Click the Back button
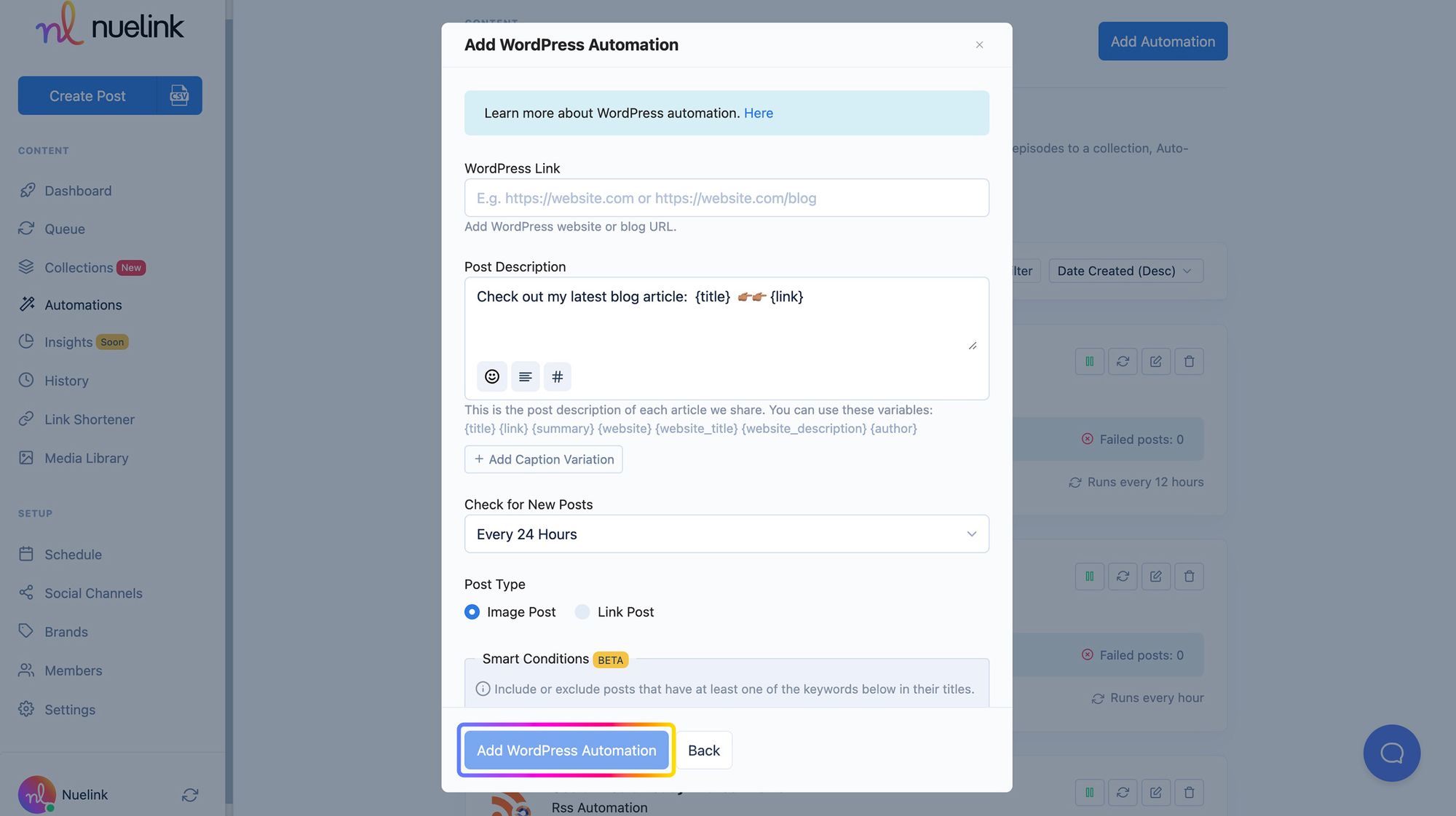The width and height of the screenshot is (1456, 816). [703, 750]
